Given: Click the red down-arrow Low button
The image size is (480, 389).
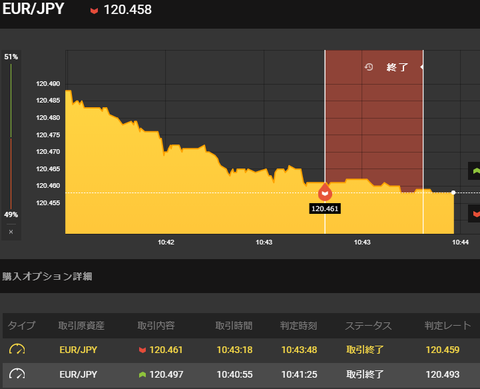Looking at the screenshot, I should click(475, 214).
